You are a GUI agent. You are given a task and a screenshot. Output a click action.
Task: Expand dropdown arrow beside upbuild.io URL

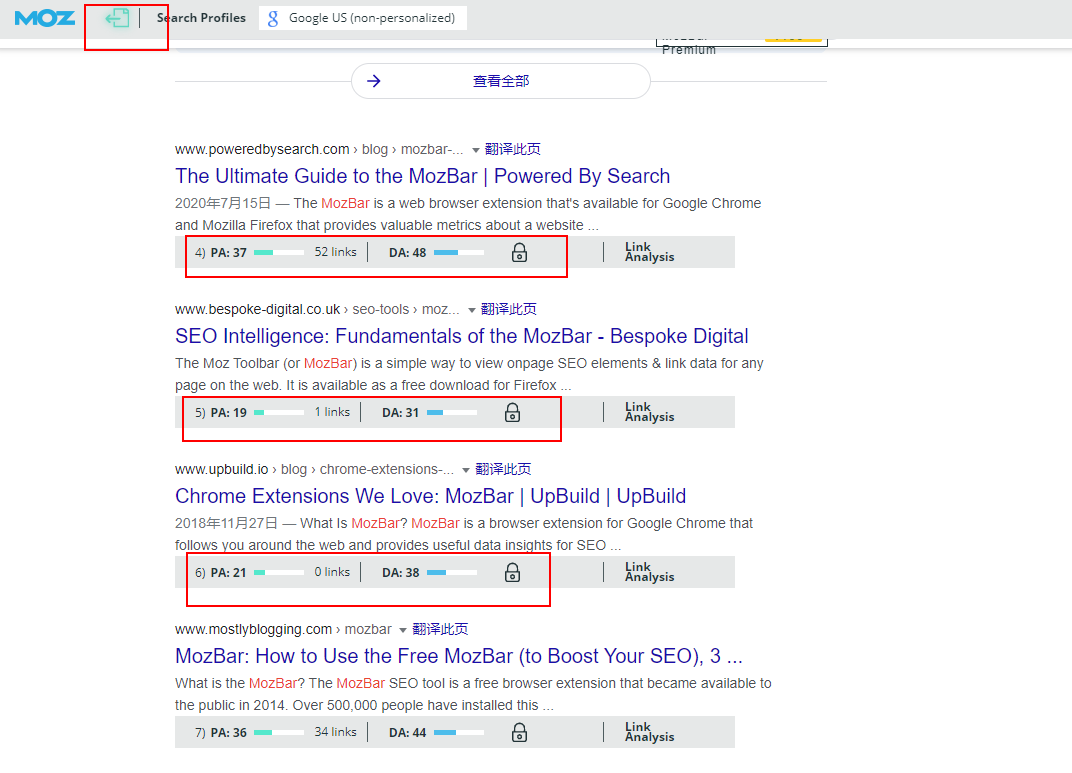466,470
